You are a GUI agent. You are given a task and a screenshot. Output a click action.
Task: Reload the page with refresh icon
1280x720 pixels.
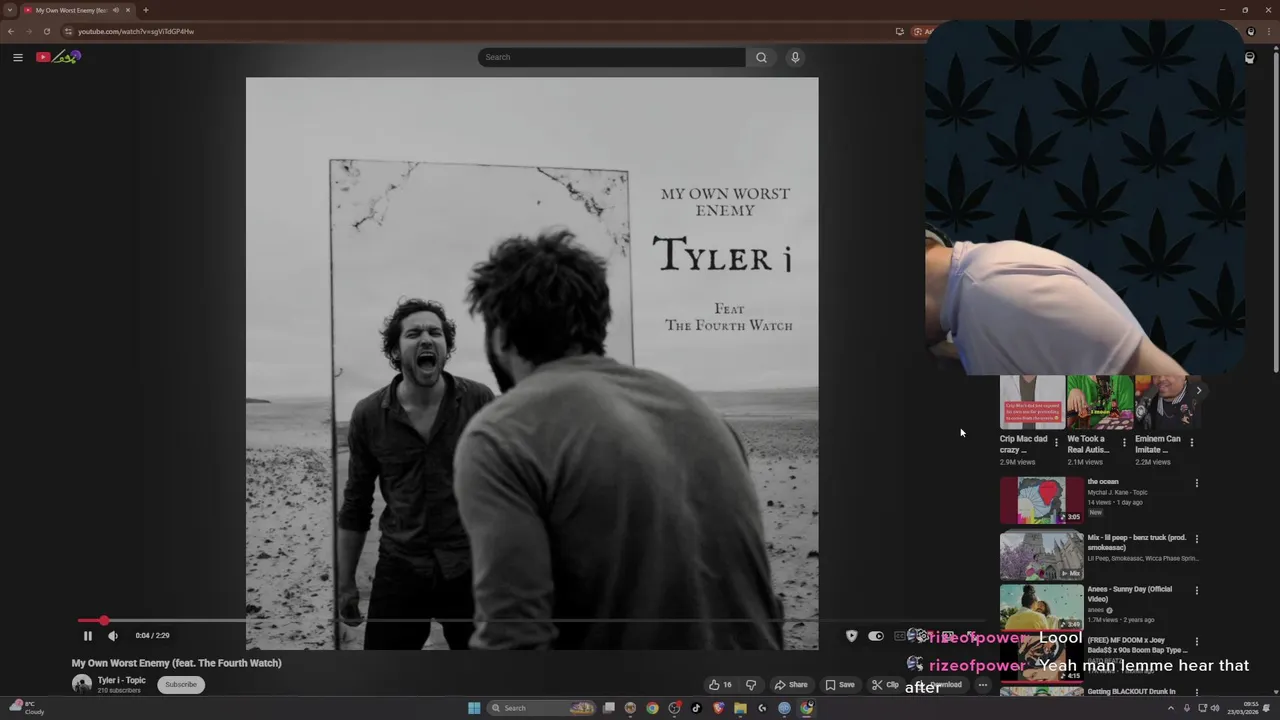[46, 31]
